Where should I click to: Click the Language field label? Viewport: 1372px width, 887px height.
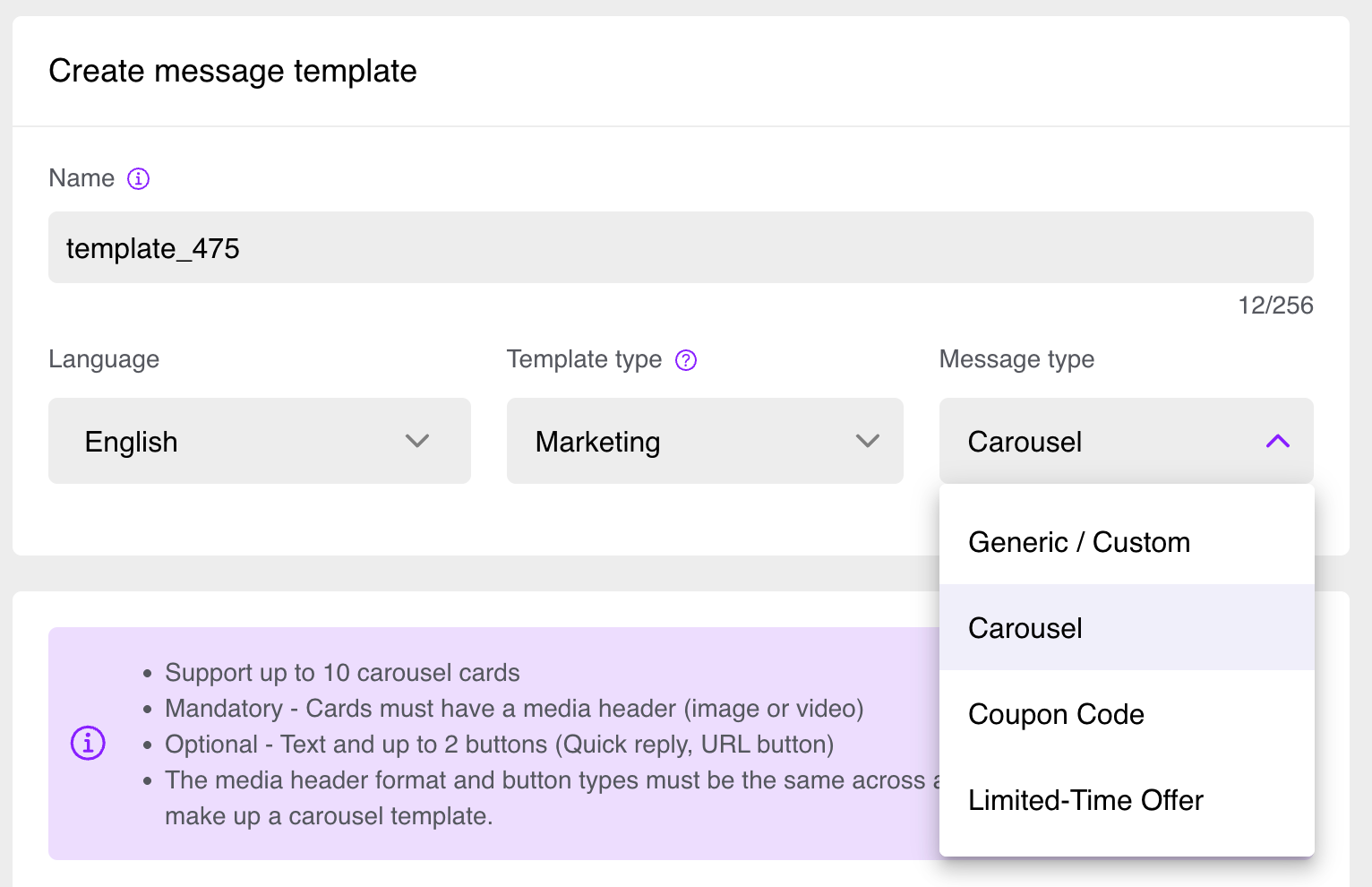pos(104,359)
